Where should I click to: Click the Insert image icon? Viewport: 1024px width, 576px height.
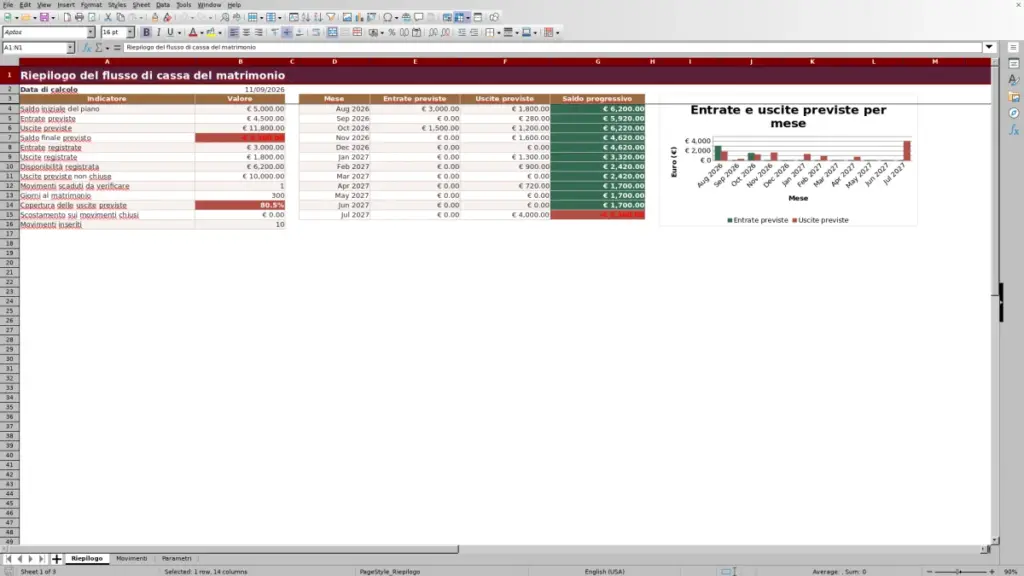pyautogui.click(x=347, y=18)
